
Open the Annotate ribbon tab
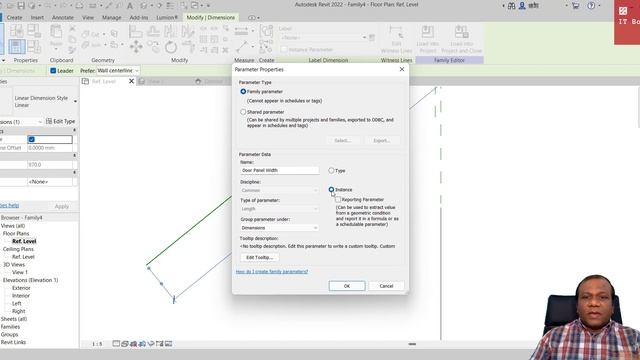click(63, 18)
